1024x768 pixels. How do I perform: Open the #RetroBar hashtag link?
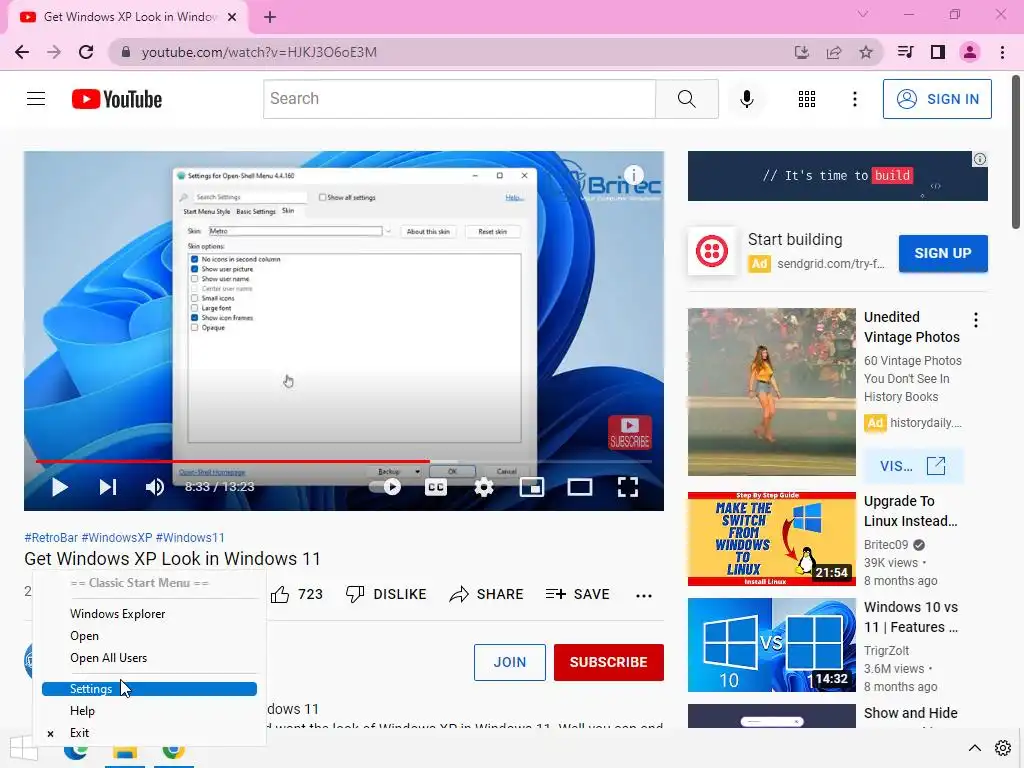point(51,537)
